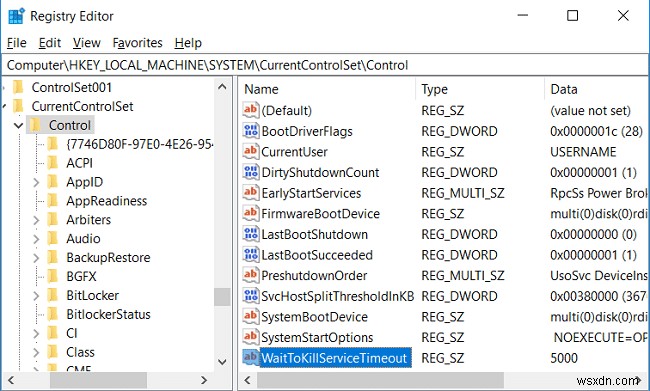650x391 pixels.
Task: Expand the BitLocker key
Action: (x=36, y=296)
